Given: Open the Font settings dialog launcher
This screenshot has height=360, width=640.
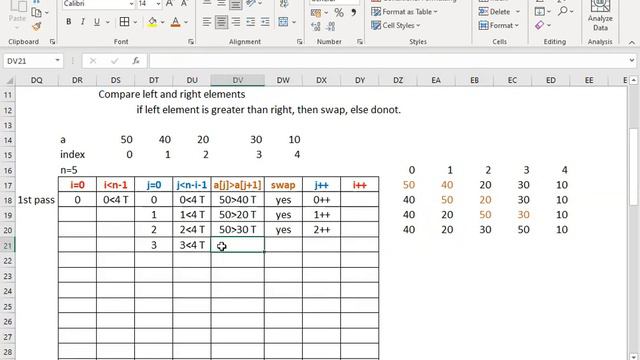Looking at the screenshot, I should click(191, 42).
